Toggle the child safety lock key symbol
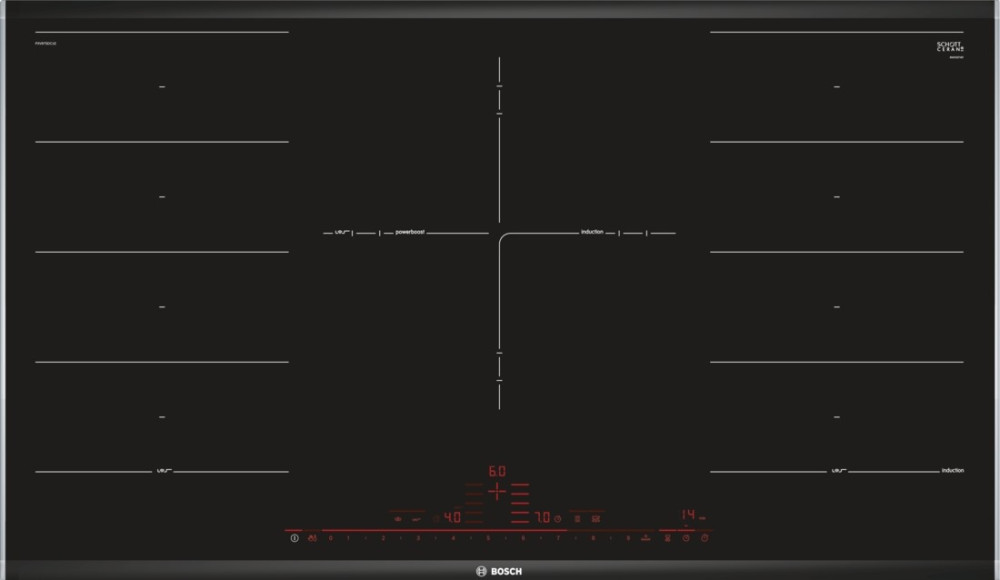 click(x=311, y=536)
